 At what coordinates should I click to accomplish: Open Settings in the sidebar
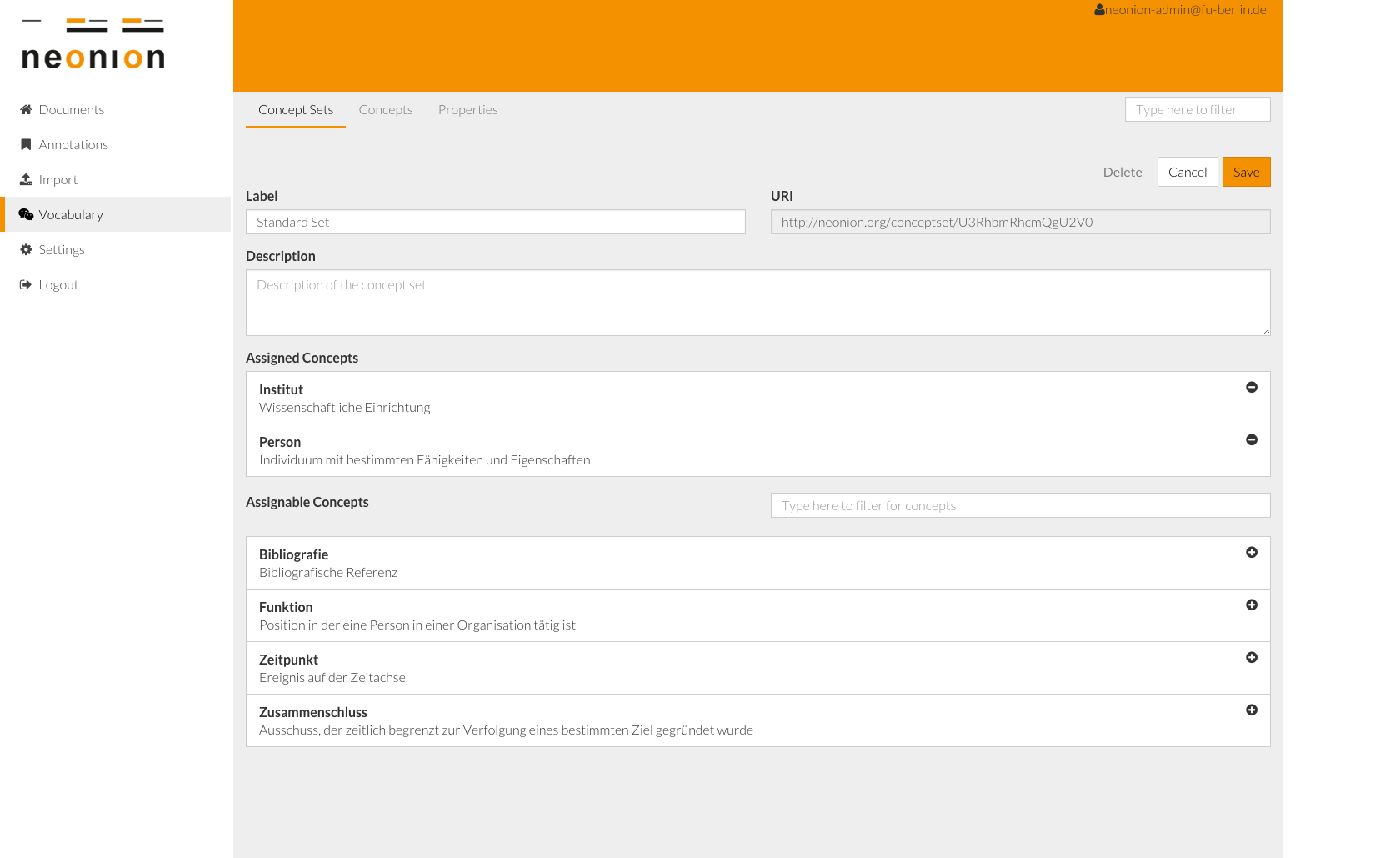click(x=117, y=249)
